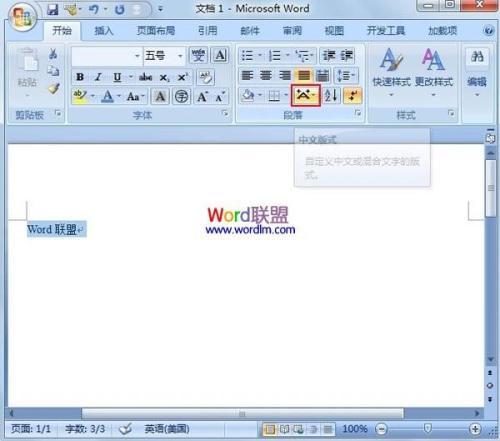Click the font color A button
This screenshot has width=500, height=441.
coord(107,97)
